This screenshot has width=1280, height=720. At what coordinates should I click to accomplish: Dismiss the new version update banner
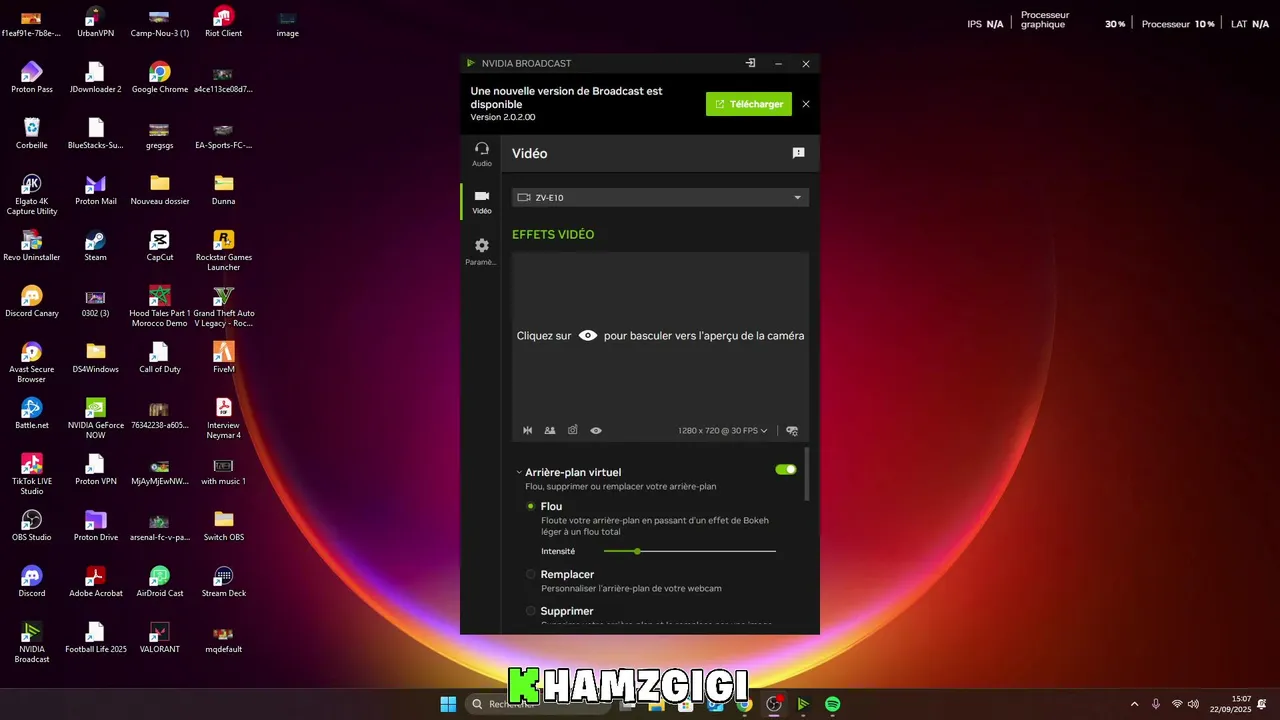(806, 104)
